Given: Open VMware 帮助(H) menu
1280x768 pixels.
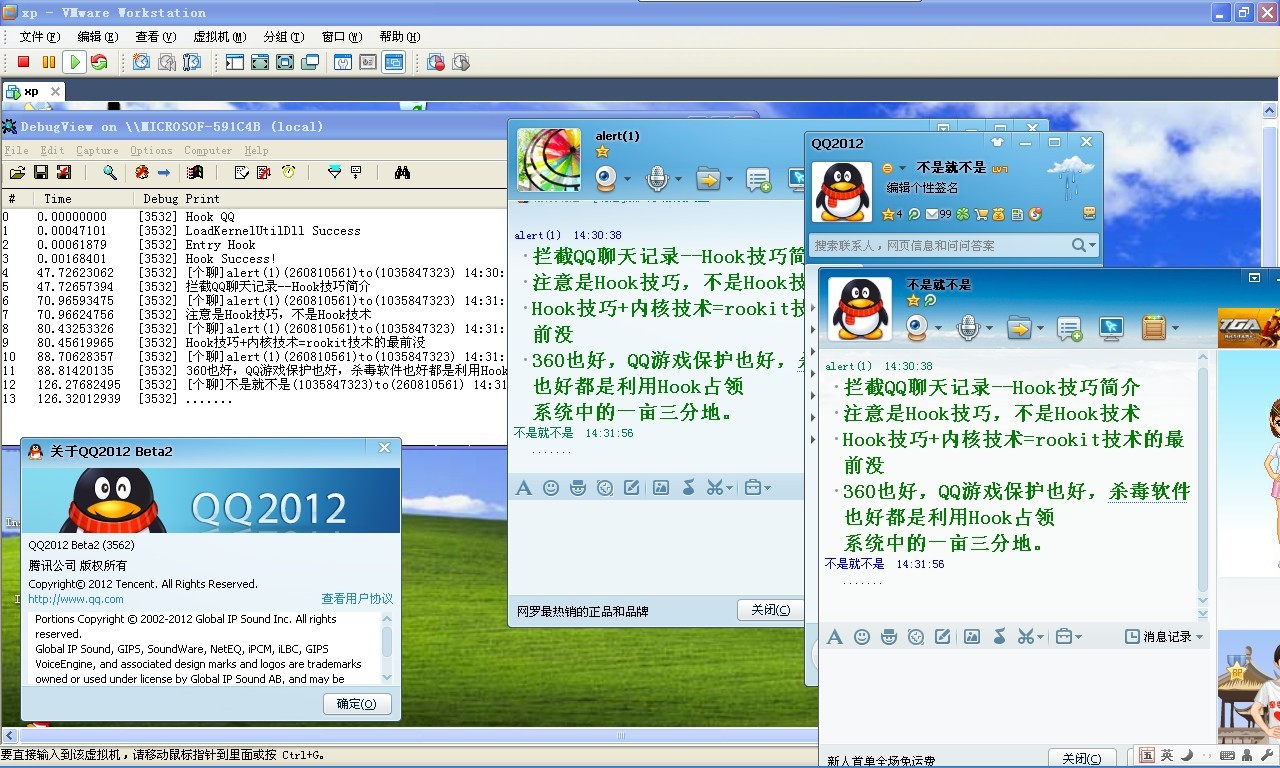Looking at the screenshot, I should click(x=400, y=37).
